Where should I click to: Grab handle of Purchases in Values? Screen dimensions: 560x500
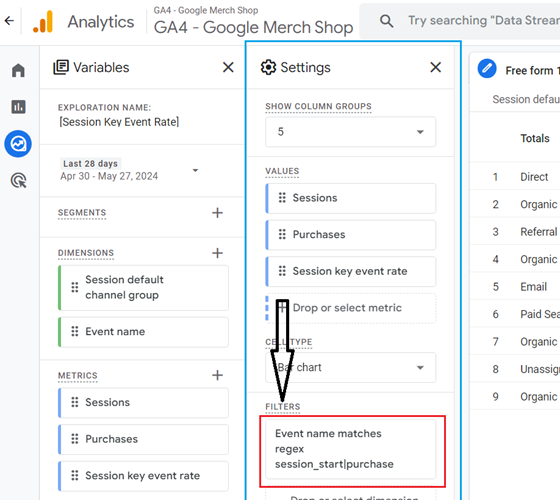pos(282,234)
